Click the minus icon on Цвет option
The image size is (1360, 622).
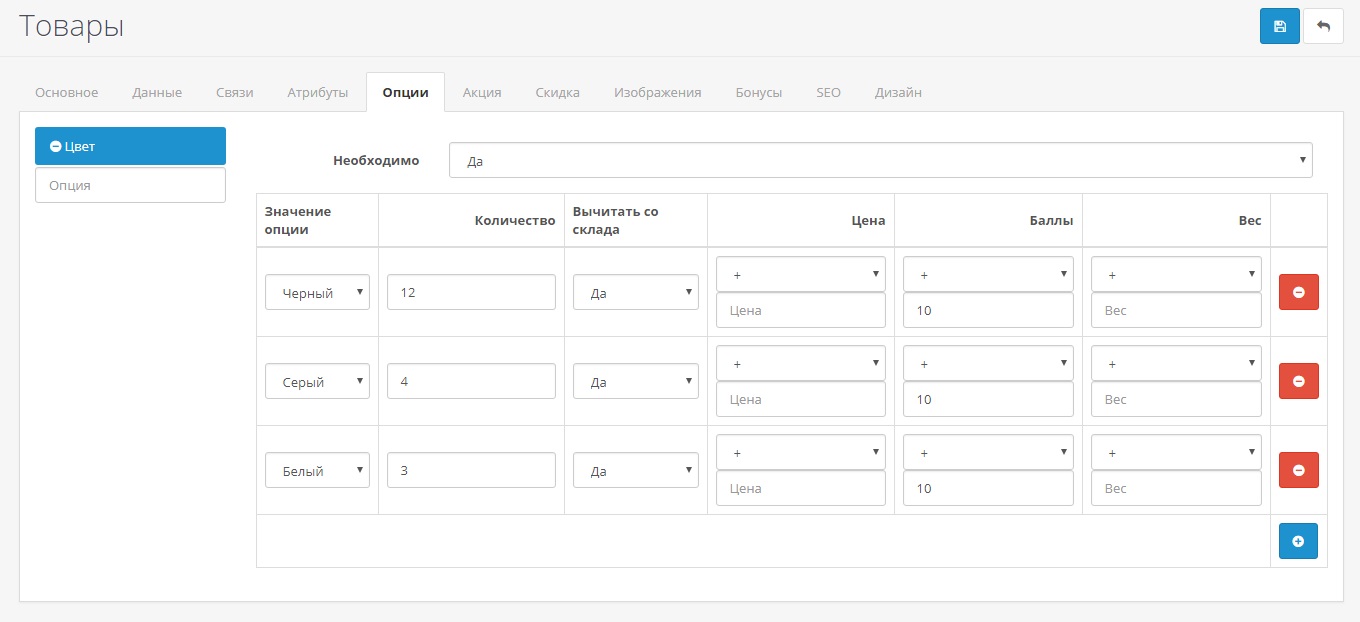(x=56, y=146)
